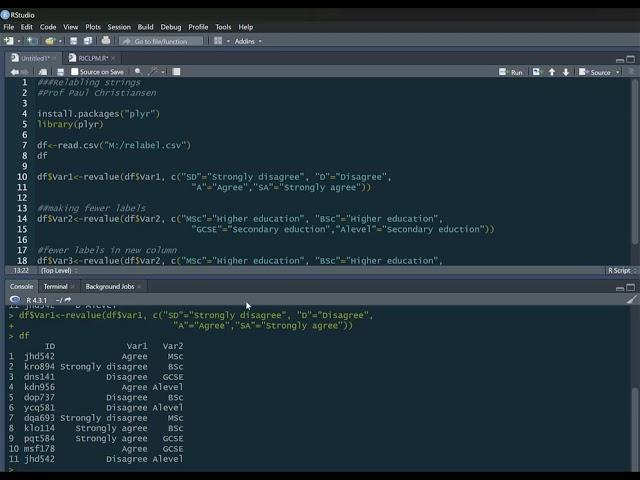
Task: Open the Code menu
Action: click(x=48, y=27)
